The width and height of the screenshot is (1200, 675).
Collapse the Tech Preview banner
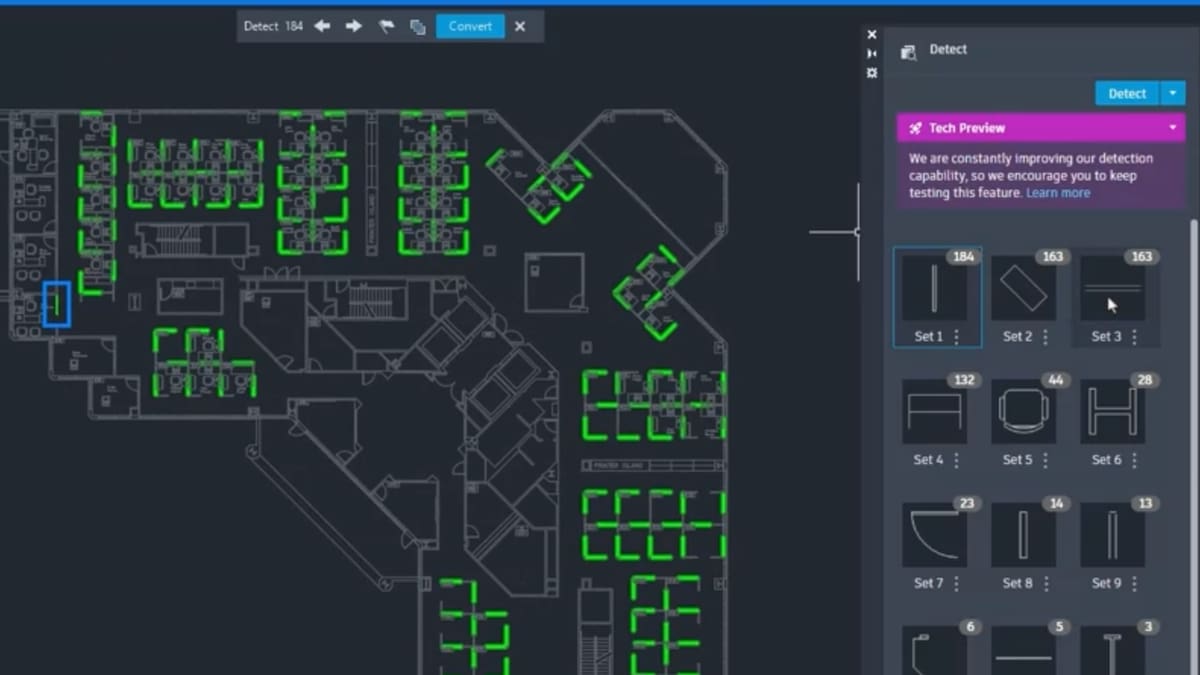coord(1173,128)
